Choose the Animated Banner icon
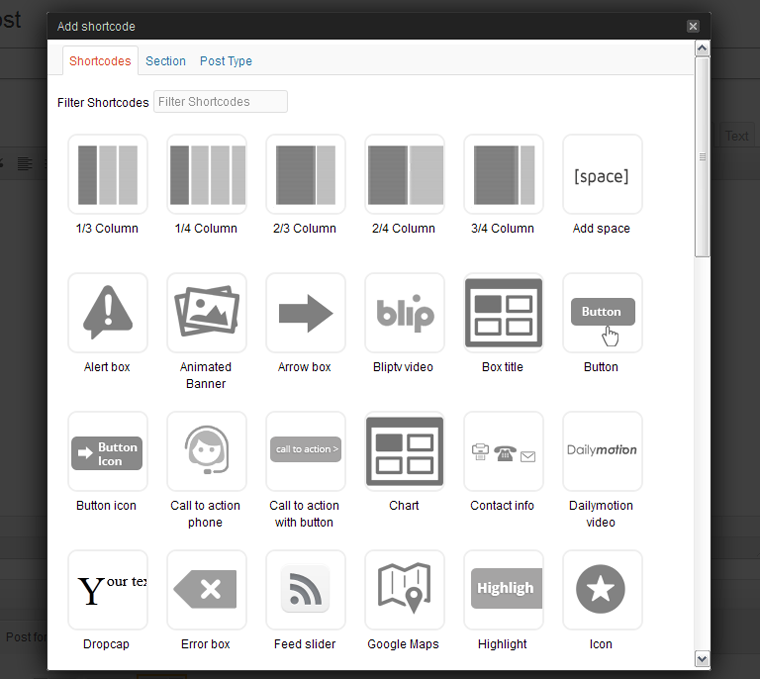 (x=206, y=313)
